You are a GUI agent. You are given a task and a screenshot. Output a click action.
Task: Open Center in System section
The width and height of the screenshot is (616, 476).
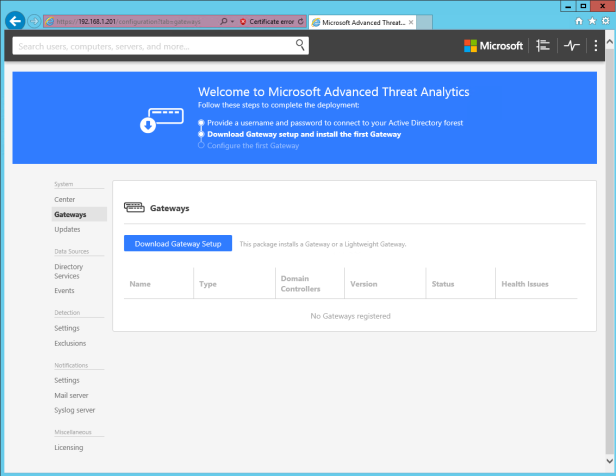click(64, 200)
